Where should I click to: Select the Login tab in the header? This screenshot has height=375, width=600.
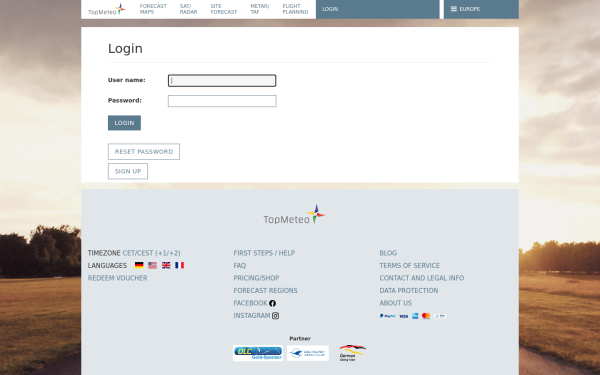coord(377,9)
